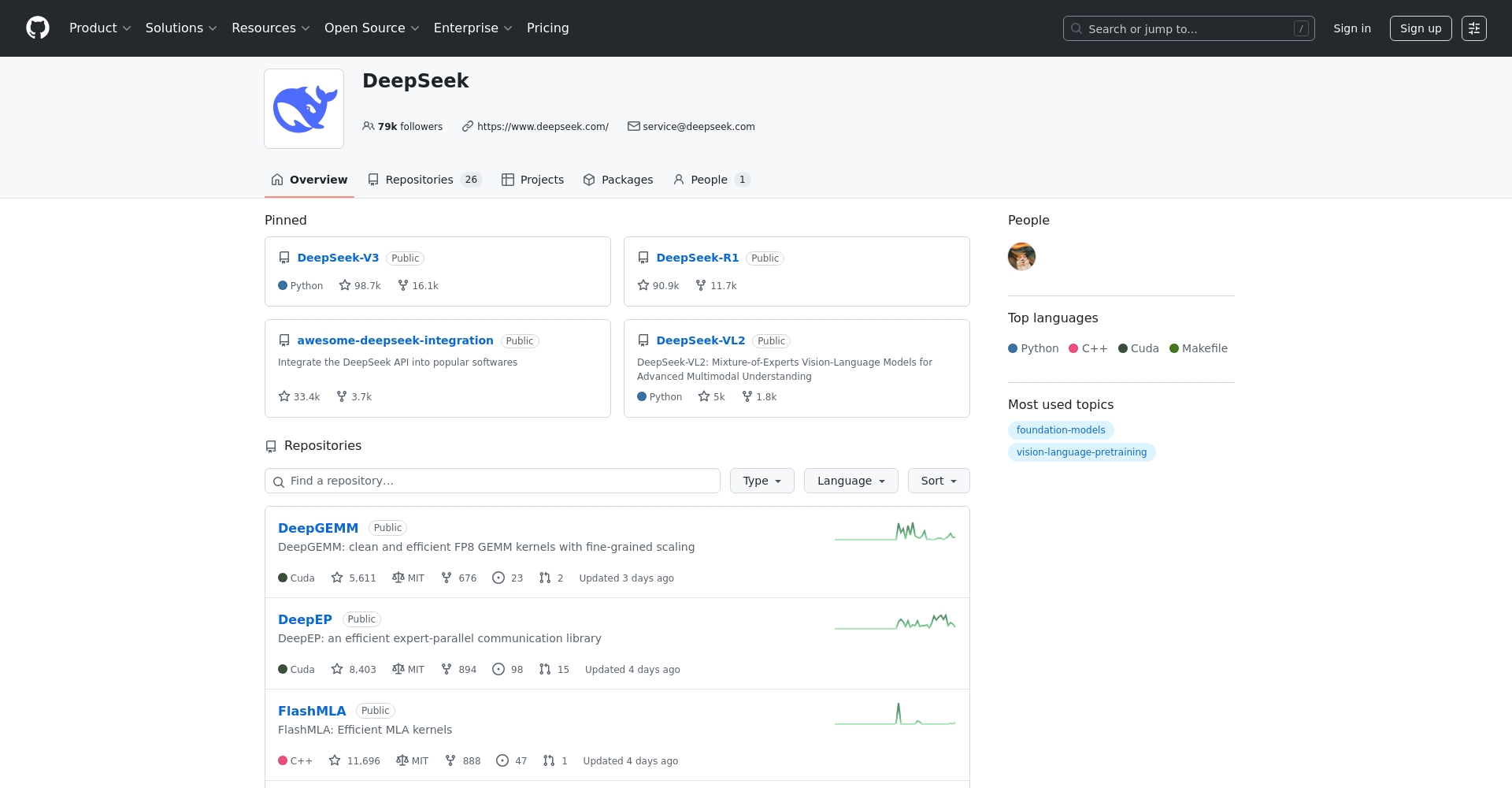Open the Type filter dropdown
The width and height of the screenshot is (1512, 788).
(x=762, y=481)
